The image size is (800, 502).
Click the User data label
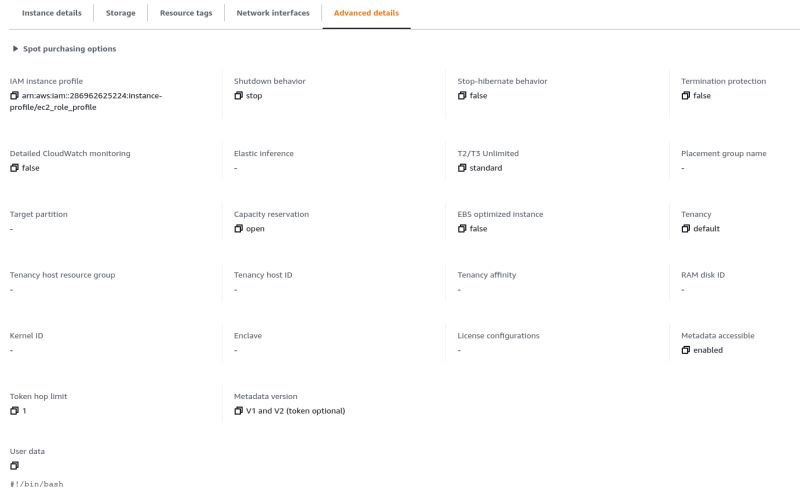click(x=27, y=451)
